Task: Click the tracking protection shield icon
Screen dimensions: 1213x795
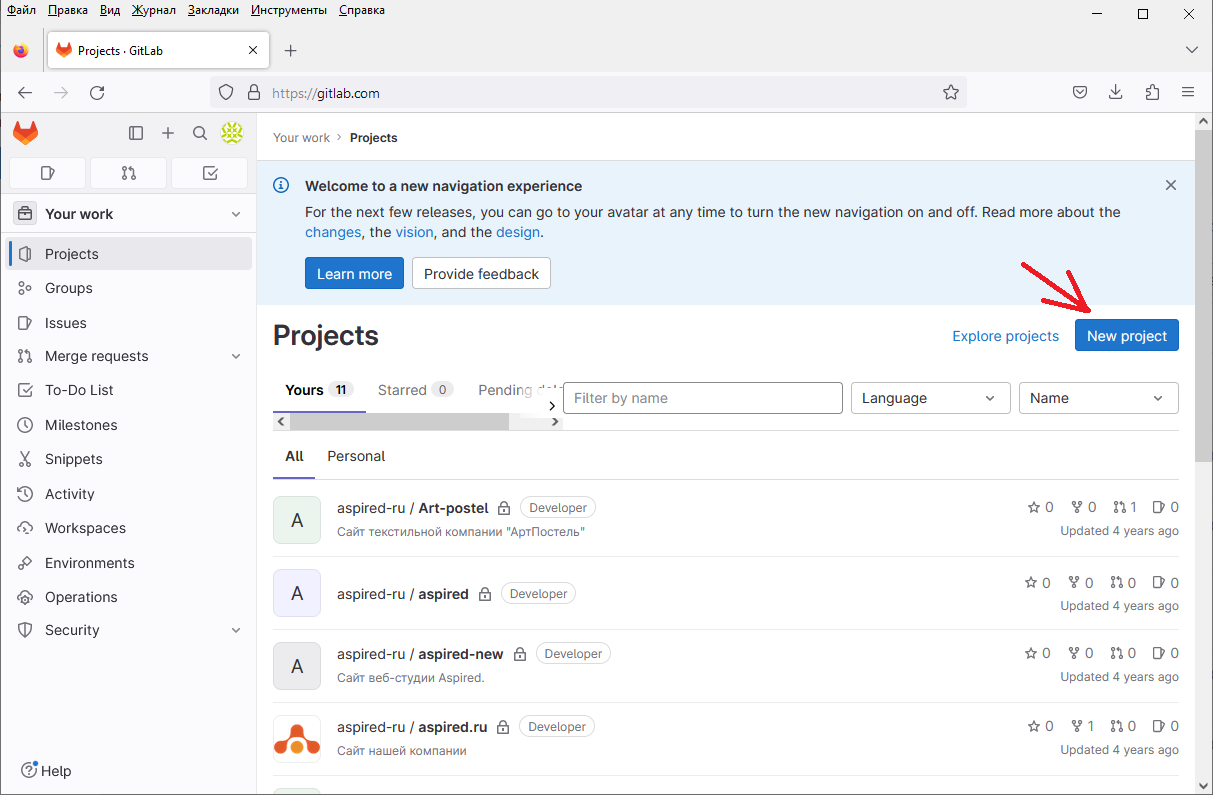Action: 226,93
